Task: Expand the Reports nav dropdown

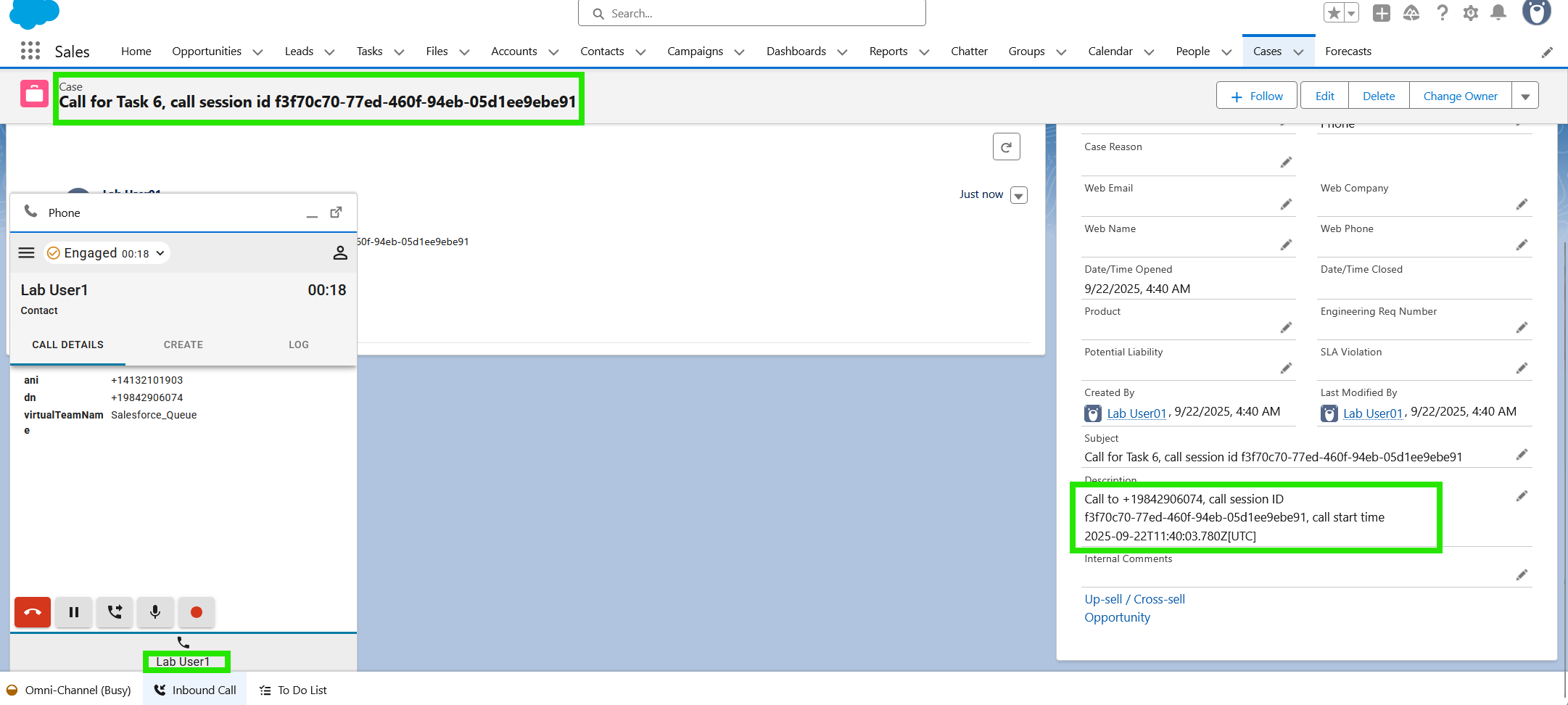Action: point(924,52)
